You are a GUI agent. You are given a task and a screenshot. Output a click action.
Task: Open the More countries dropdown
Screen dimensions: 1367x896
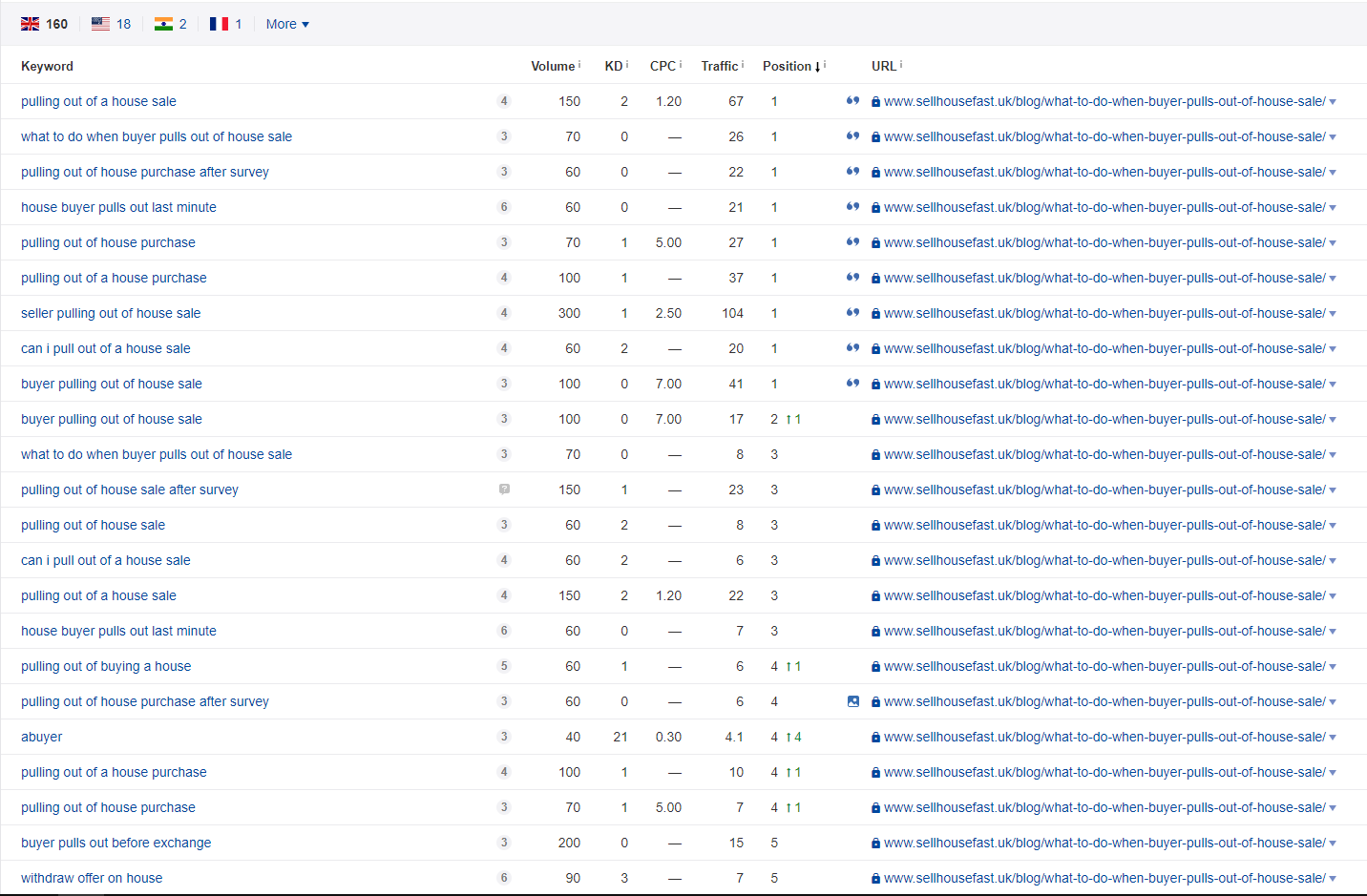click(x=286, y=24)
